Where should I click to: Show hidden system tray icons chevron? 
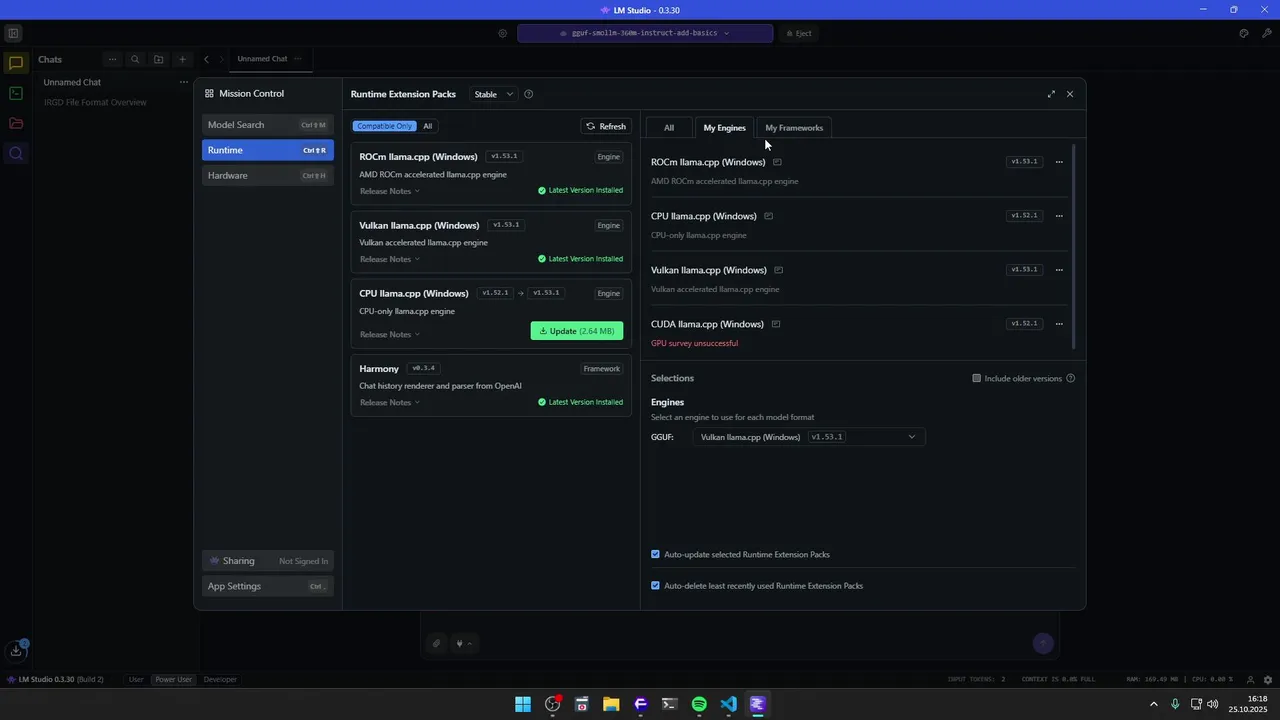click(x=1153, y=704)
